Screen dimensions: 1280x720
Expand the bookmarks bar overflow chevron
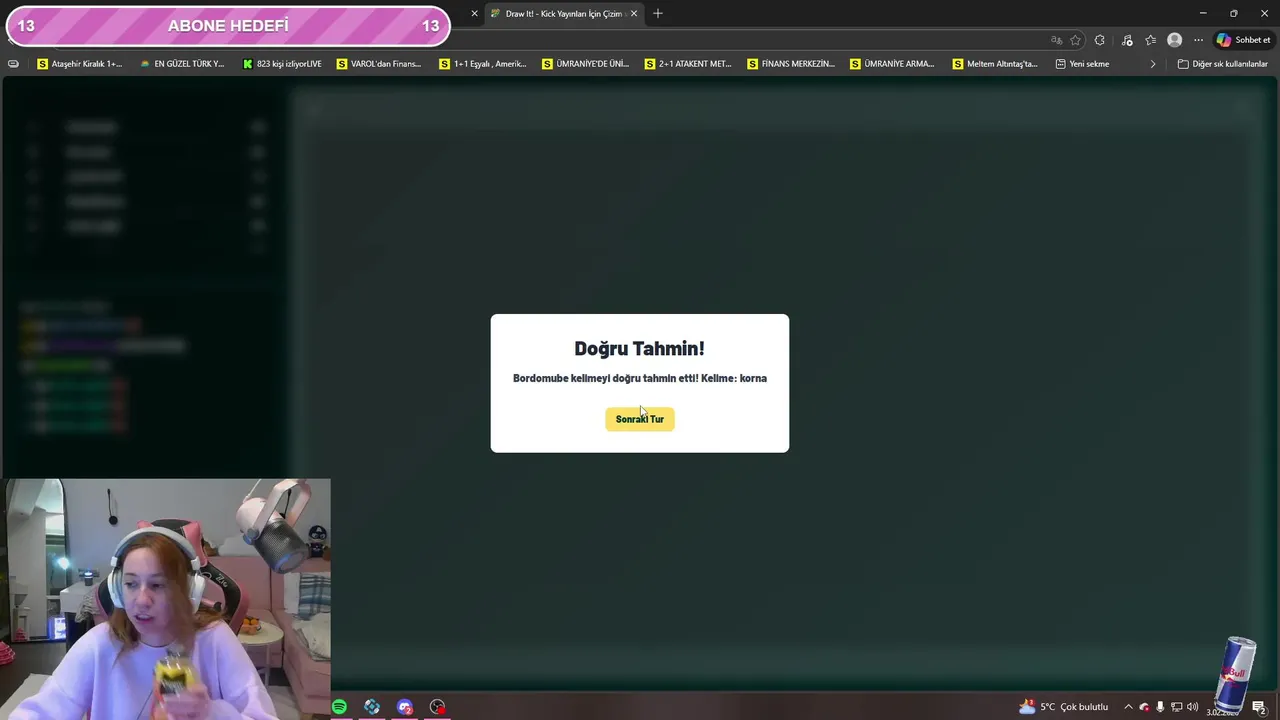1153,64
